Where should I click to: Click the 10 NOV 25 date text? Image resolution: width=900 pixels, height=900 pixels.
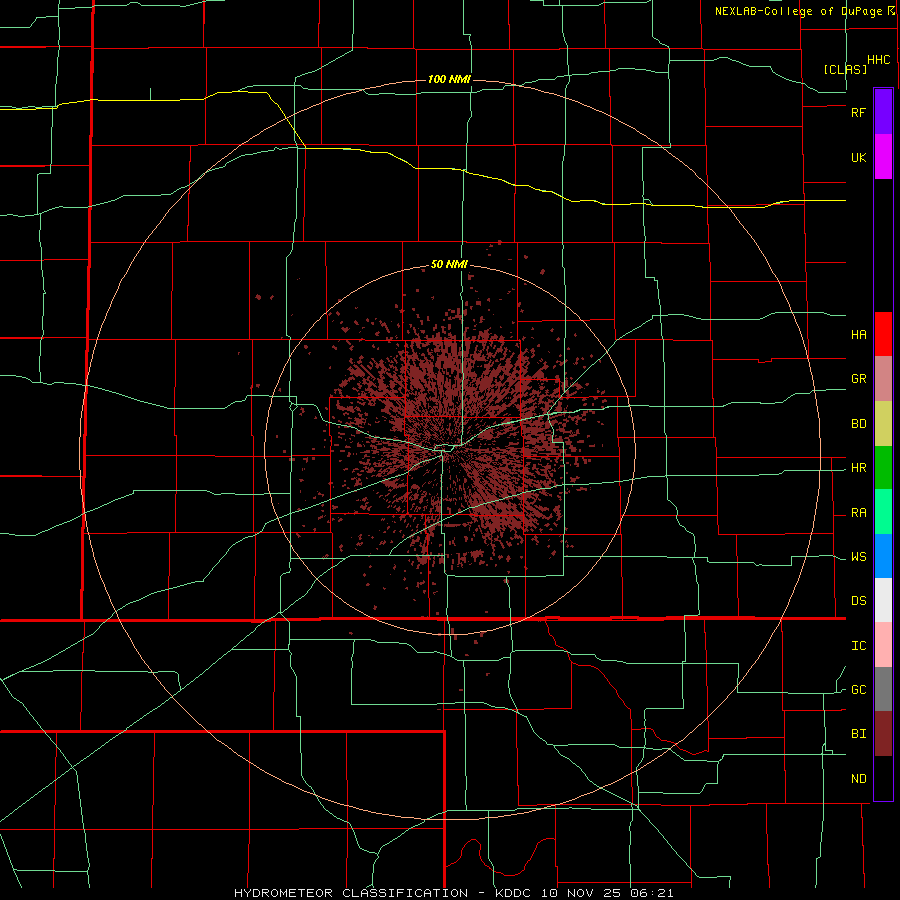581,893
